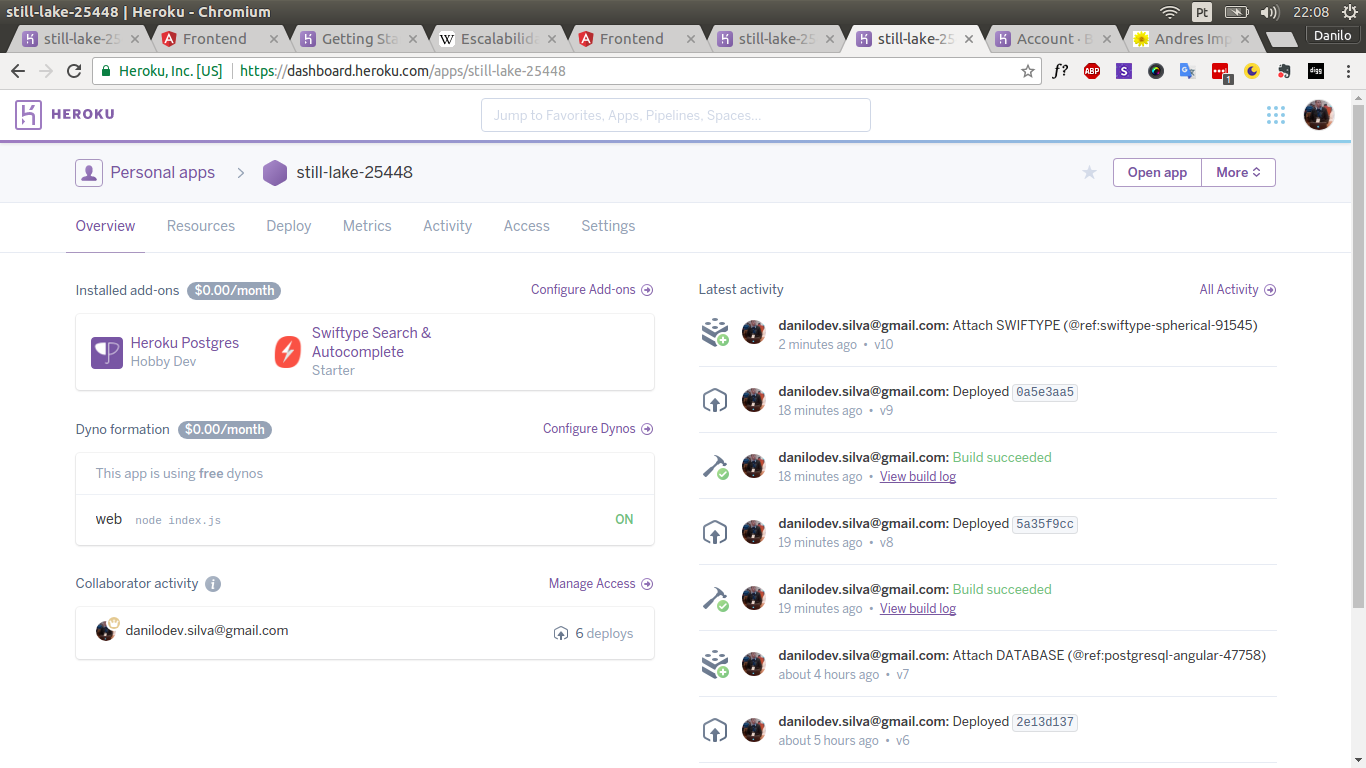Open View build log for 18 minutes ago
Screen dimensions: 1366x768
tap(918, 477)
